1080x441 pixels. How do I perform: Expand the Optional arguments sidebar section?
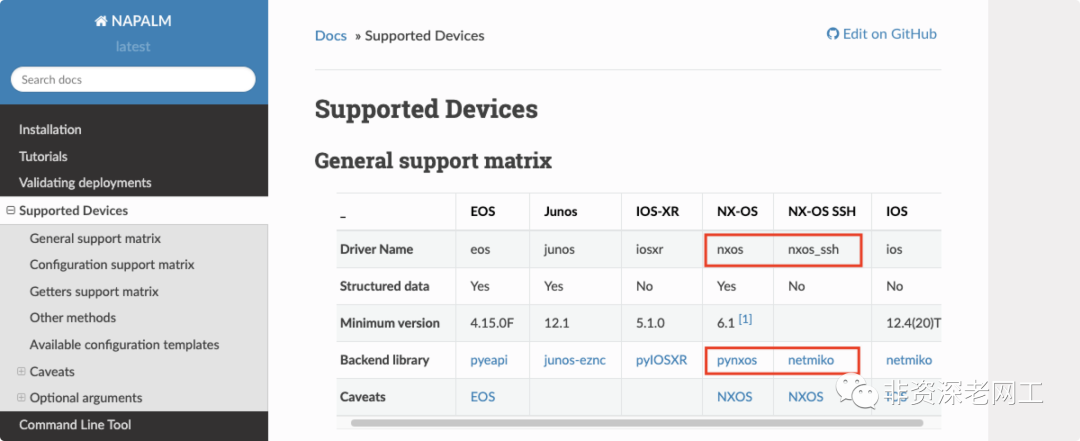pos(21,398)
